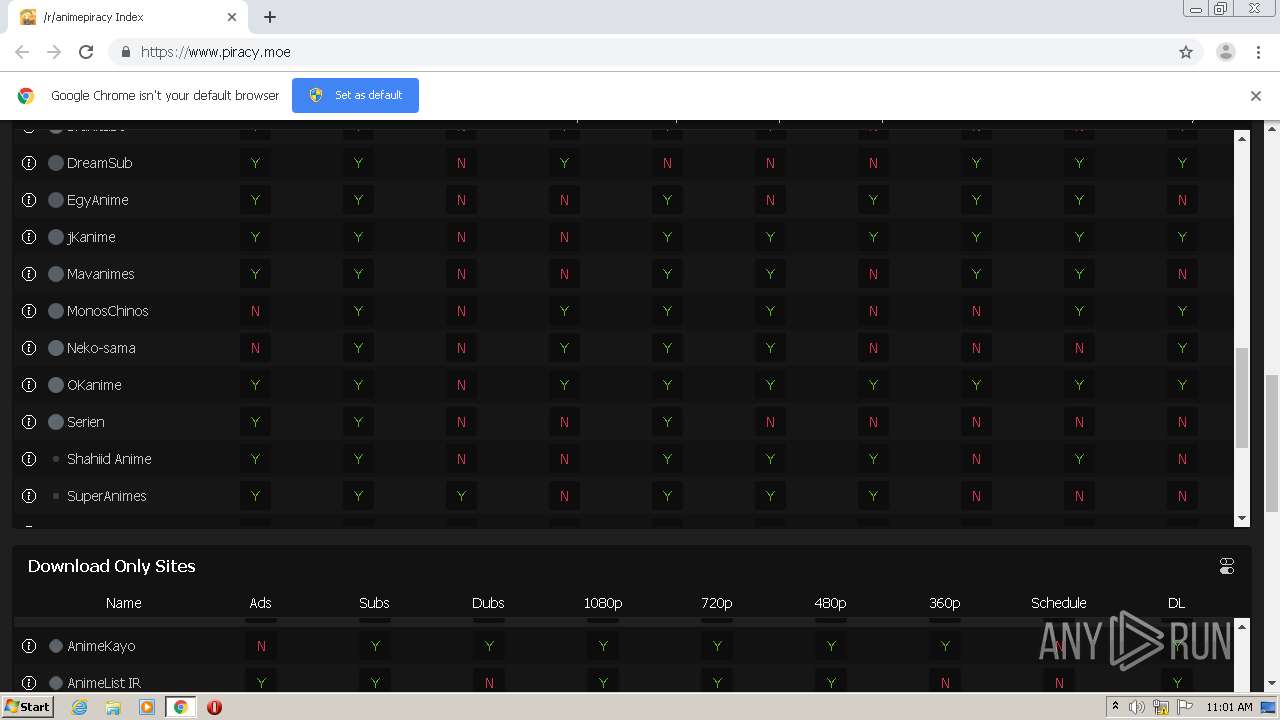1280x720 pixels.
Task: Sort Download Only Sites by 480p column
Action: [831, 603]
